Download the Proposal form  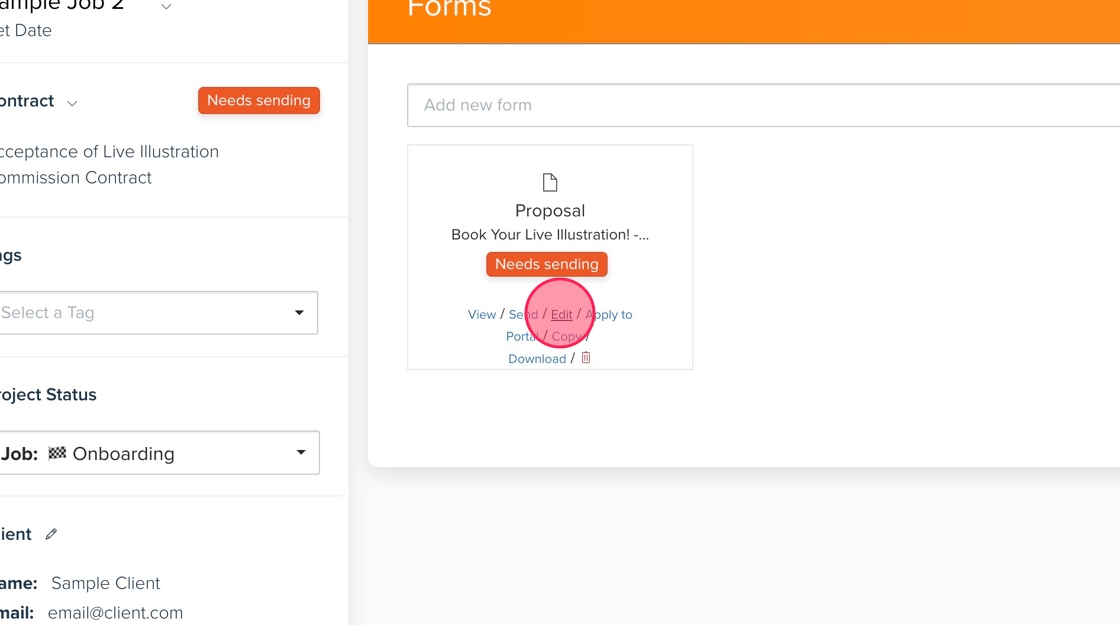537,358
